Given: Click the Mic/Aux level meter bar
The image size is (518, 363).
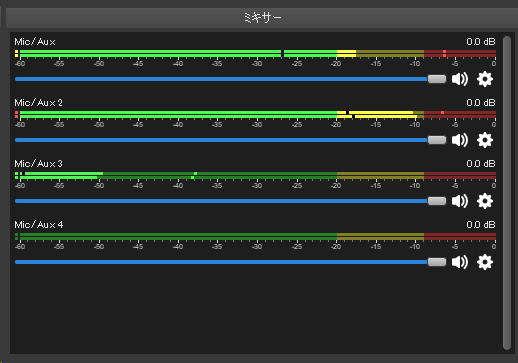Looking at the screenshot, I should tap(255, 54).
